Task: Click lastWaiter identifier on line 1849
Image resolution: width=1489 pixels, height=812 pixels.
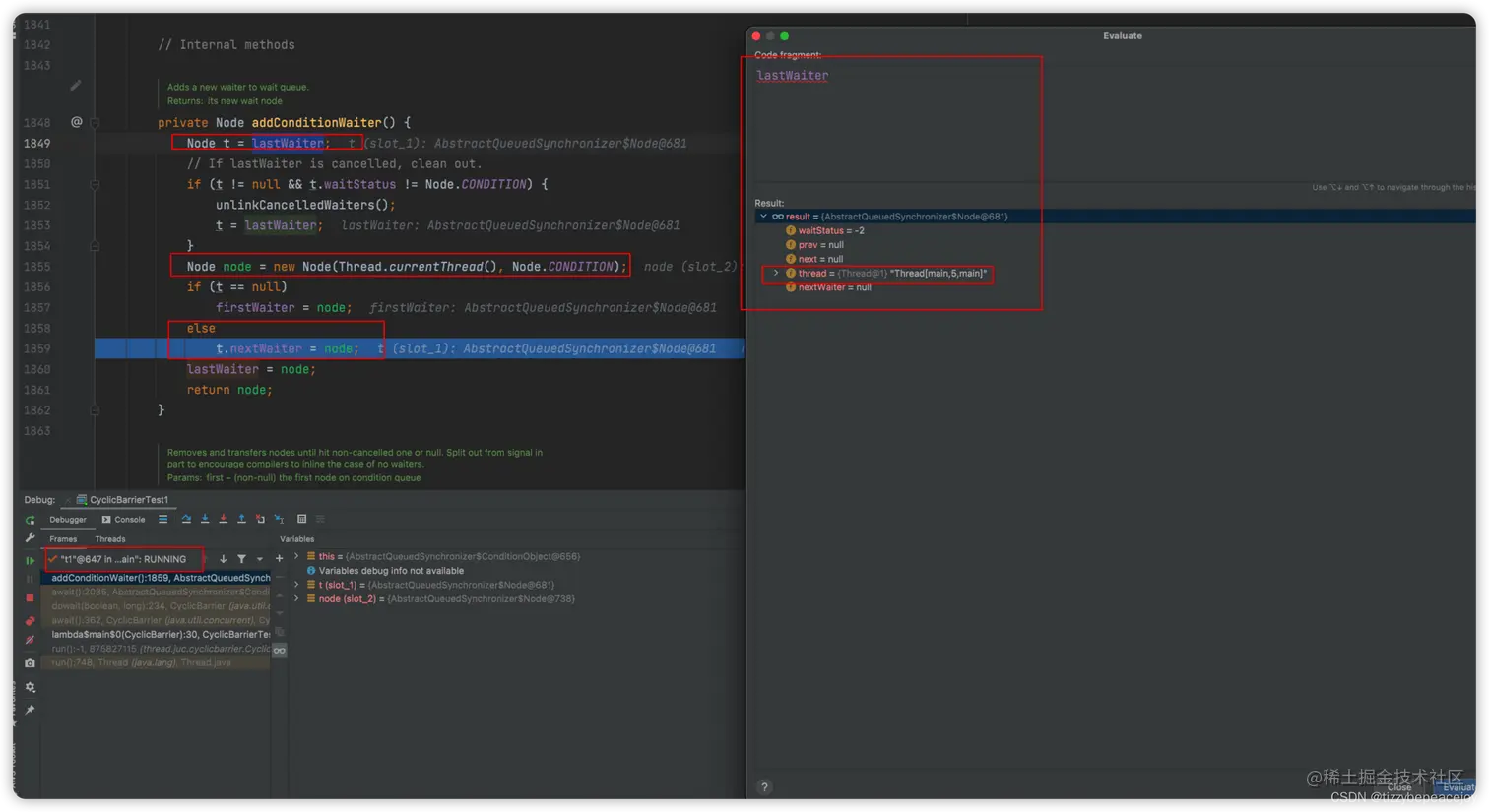Action: pos(288,143)
